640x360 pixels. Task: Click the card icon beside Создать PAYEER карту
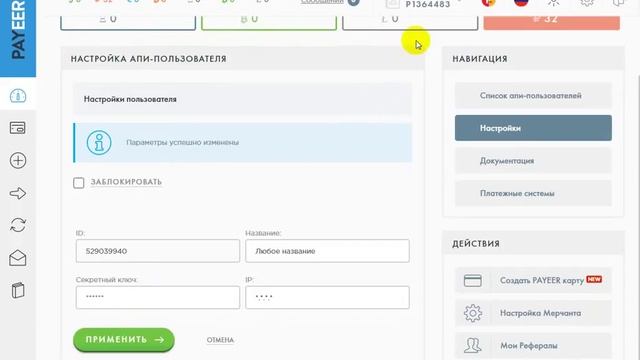473,281
